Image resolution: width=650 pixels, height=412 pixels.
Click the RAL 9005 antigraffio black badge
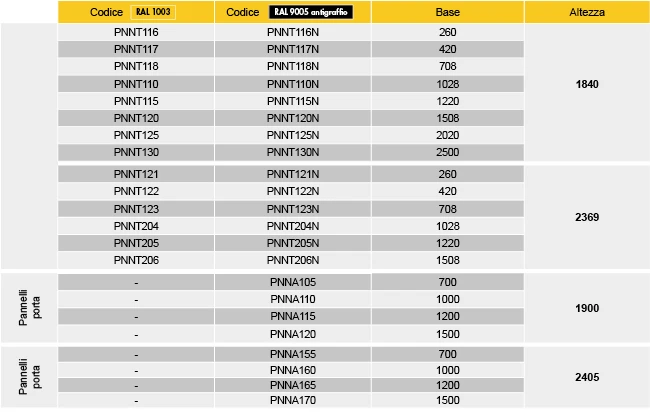pos(311,12)
